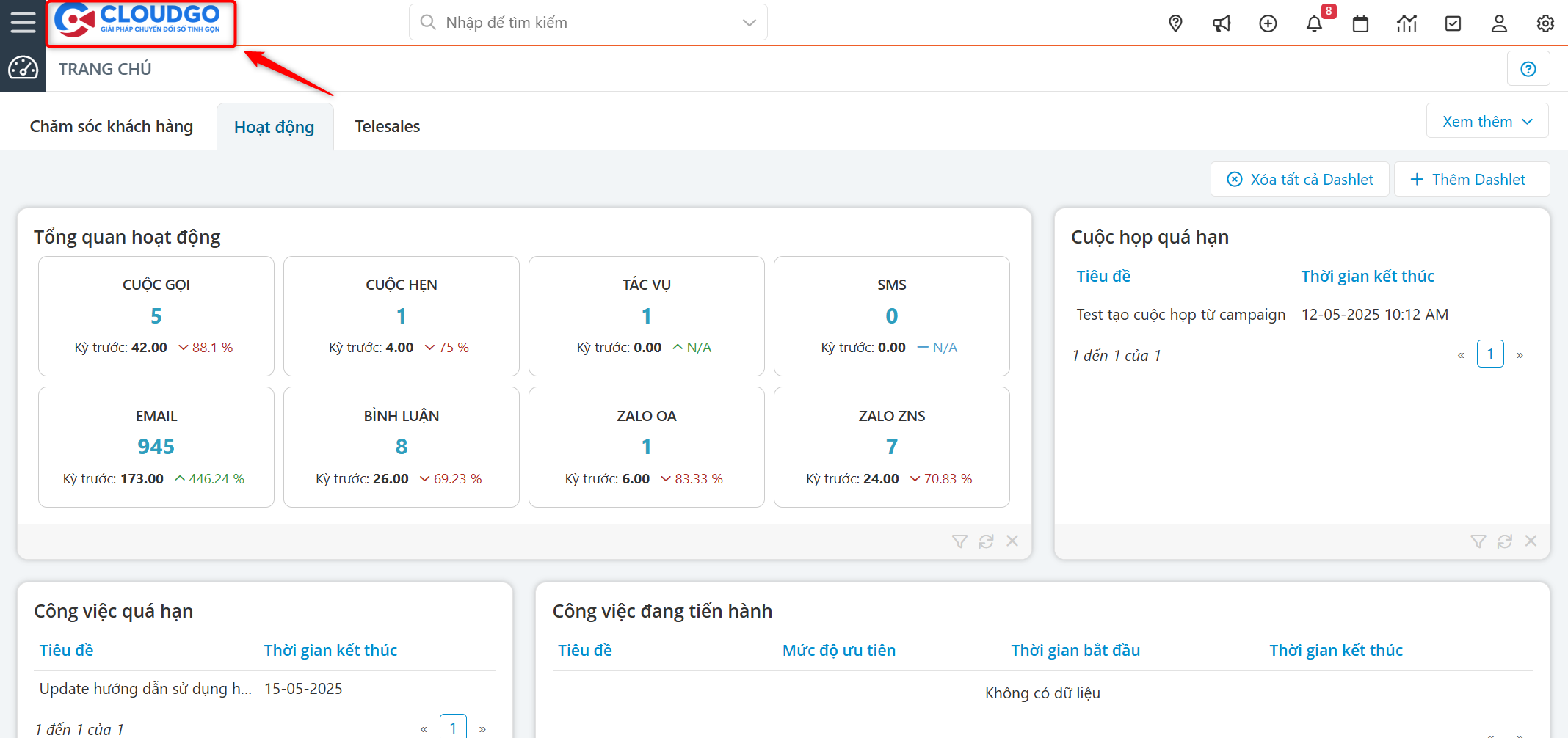Open the notifications bell
The width and height of the screenshot is (1568, 738).
(x=1314, y=23)
